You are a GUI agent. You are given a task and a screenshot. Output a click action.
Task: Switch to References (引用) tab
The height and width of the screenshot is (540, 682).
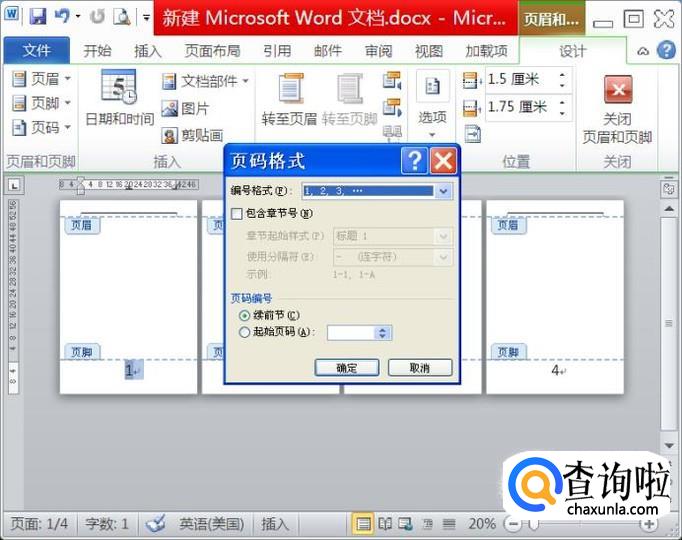click(277, 51)
